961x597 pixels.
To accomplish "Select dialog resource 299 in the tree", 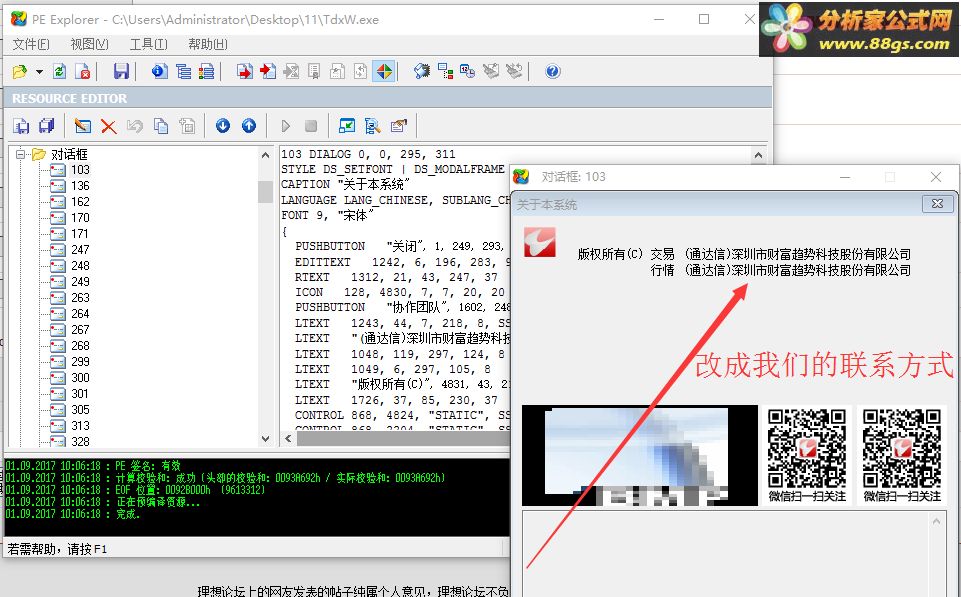I will (x=80, y=362).
